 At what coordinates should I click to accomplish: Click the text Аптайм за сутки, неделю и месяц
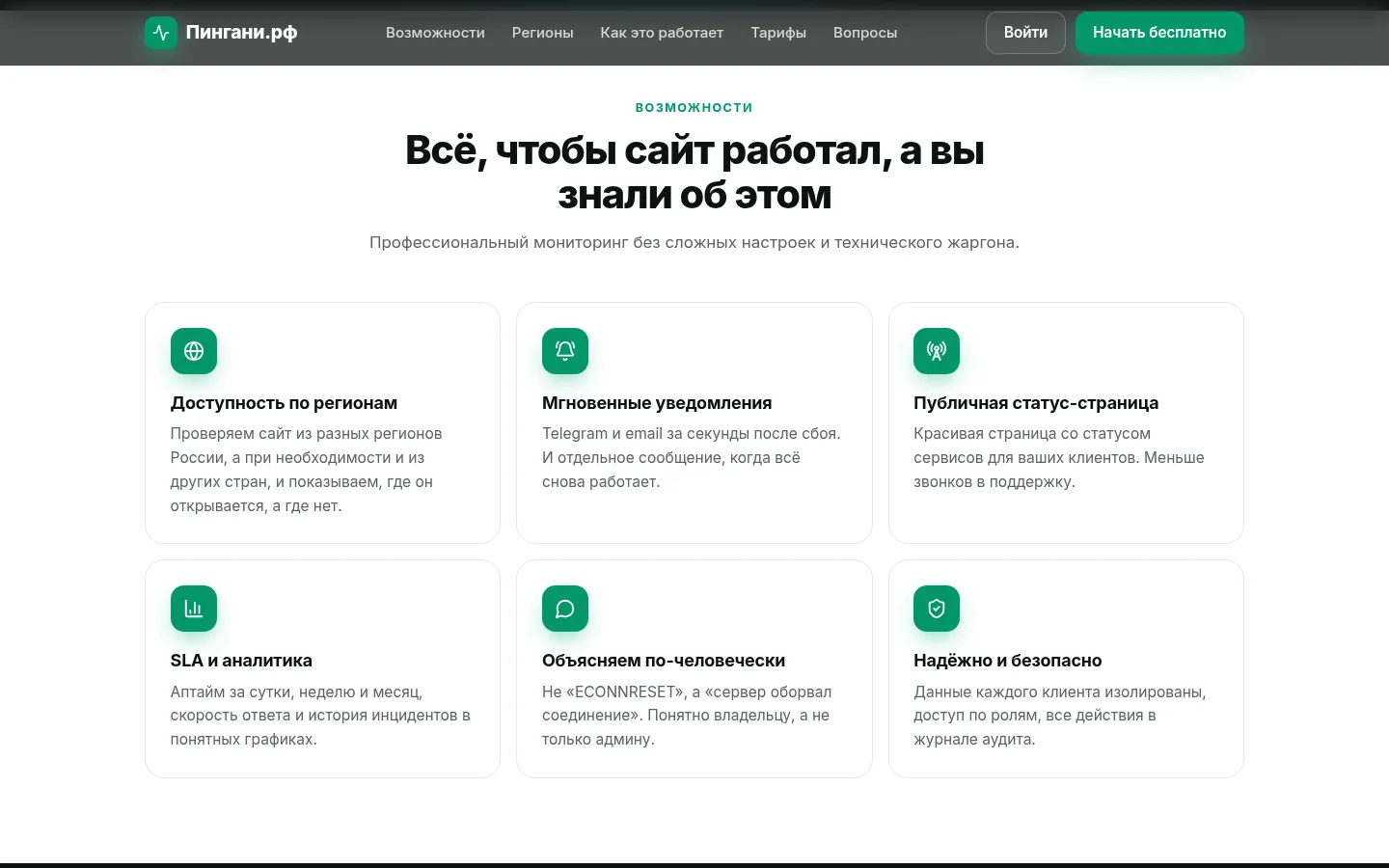coord(320,716)
